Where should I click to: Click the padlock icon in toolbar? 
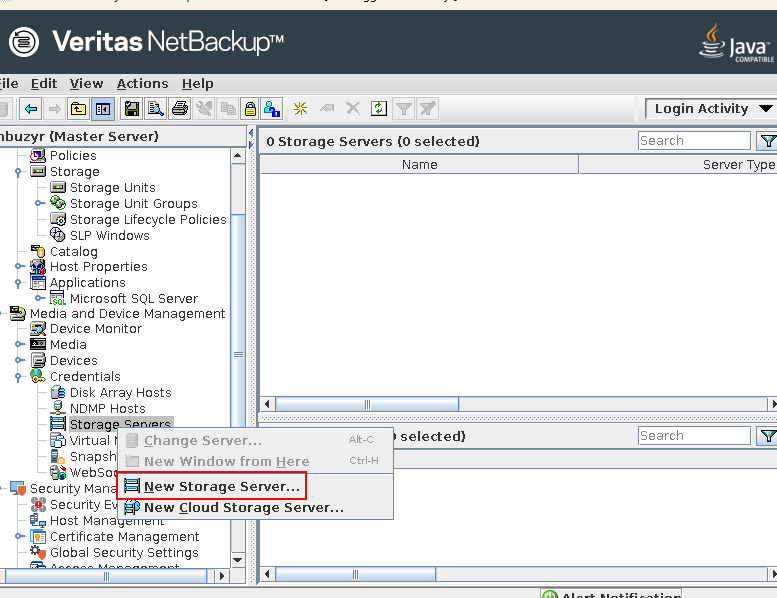[x=251, y=109]
